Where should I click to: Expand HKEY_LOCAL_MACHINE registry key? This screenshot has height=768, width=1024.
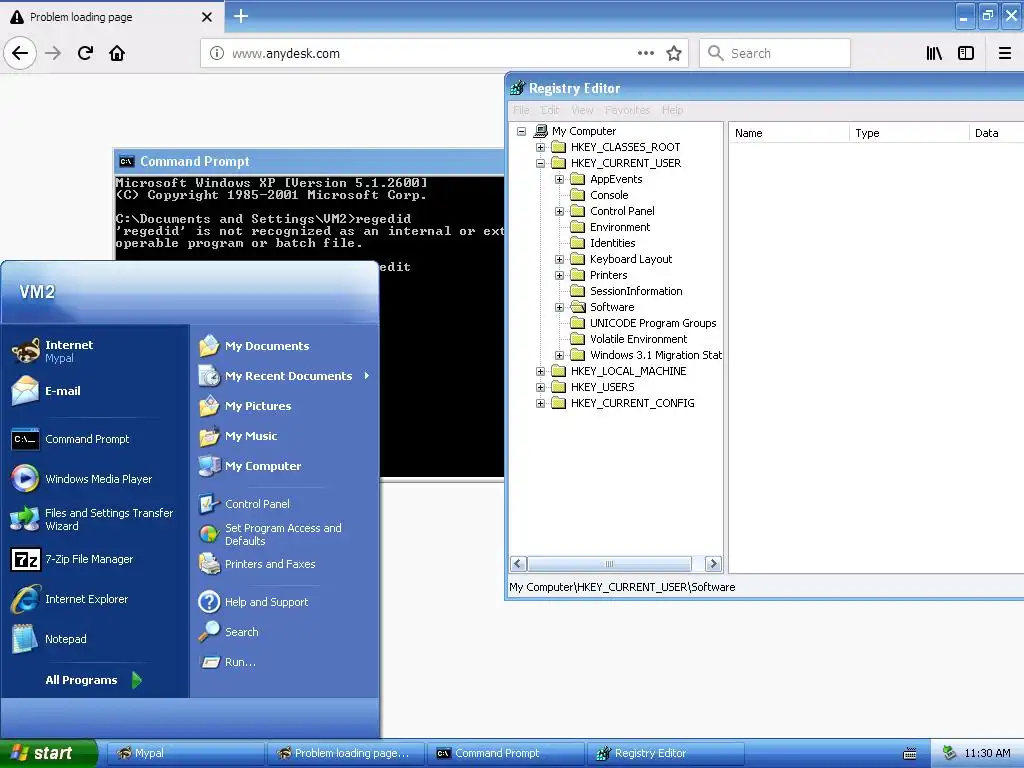pos(540,371)
